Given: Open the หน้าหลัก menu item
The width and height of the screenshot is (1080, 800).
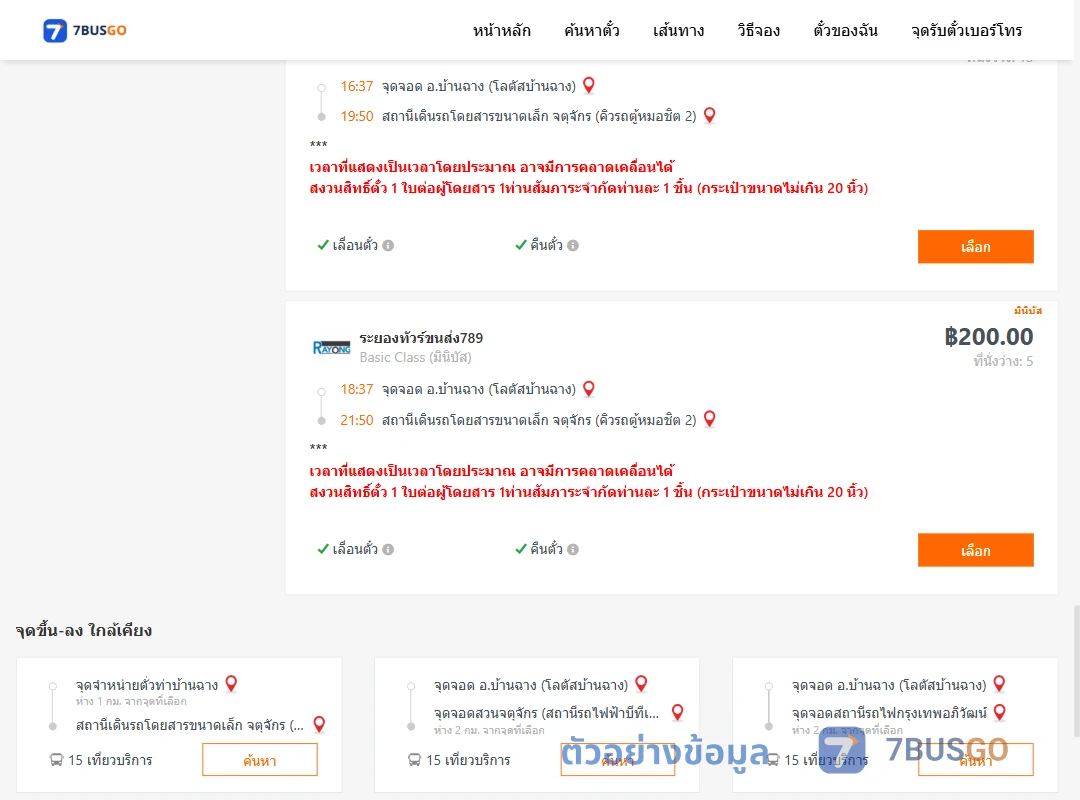Looking at the screenshot, I should pyautogui.click(x=501, y=30).
